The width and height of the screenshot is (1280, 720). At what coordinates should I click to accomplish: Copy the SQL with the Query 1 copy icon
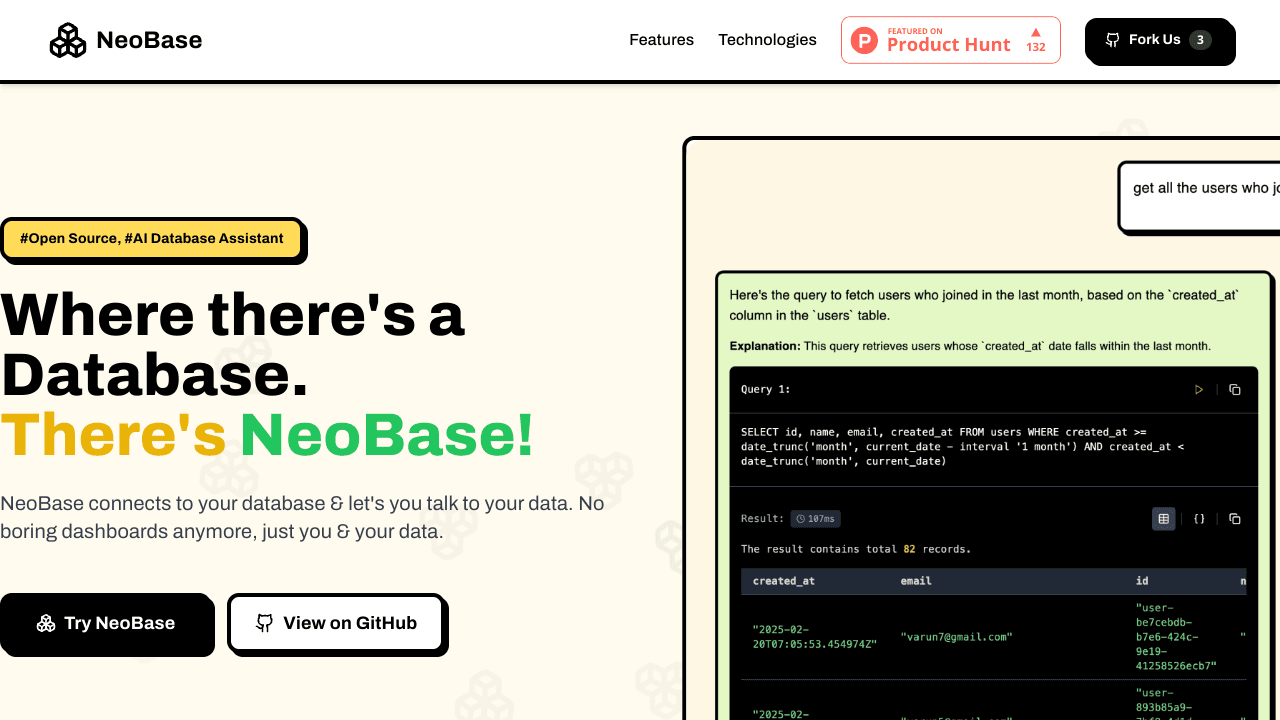1234,390
